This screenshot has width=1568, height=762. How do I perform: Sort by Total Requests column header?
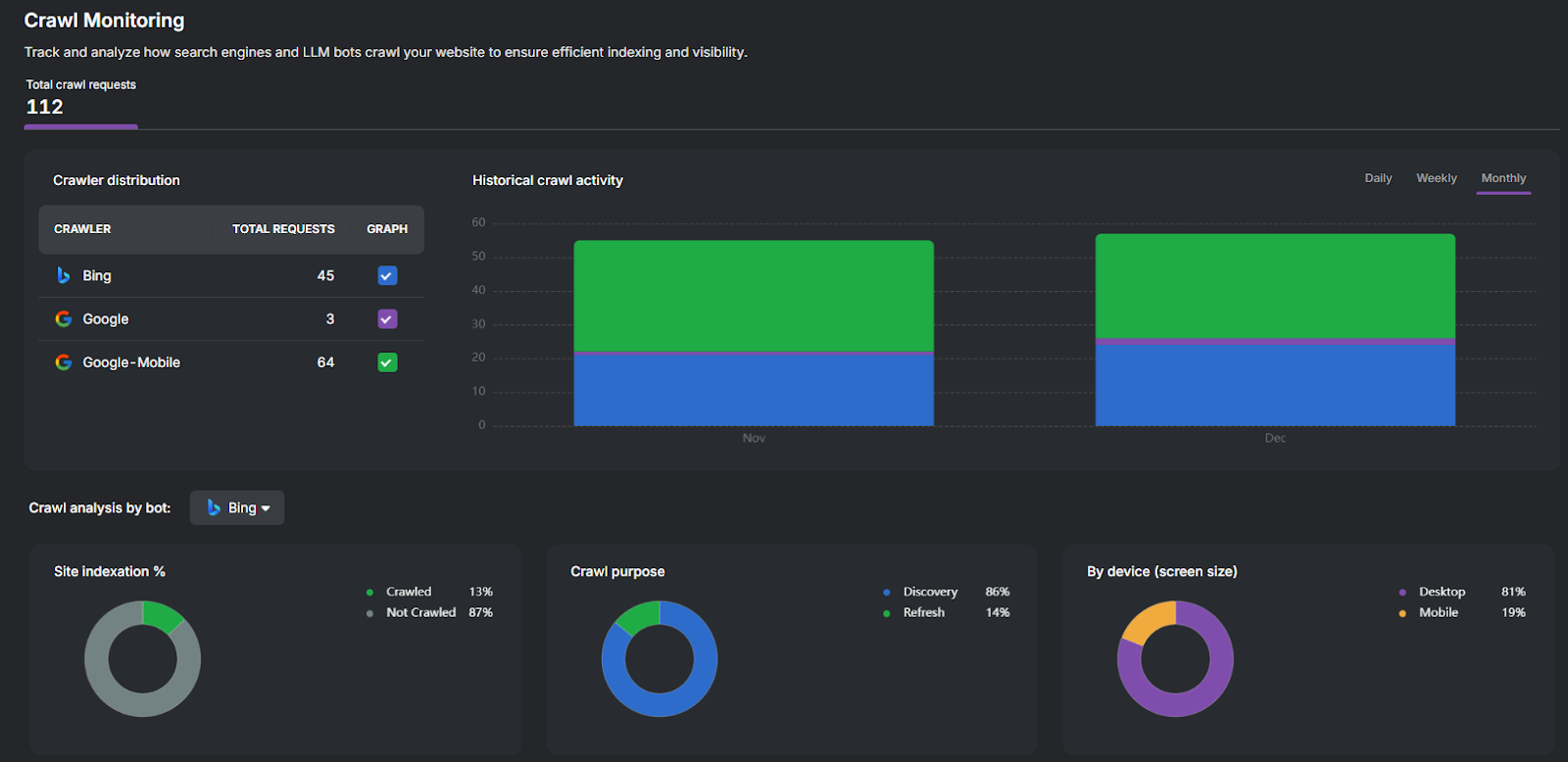point(283,229)
